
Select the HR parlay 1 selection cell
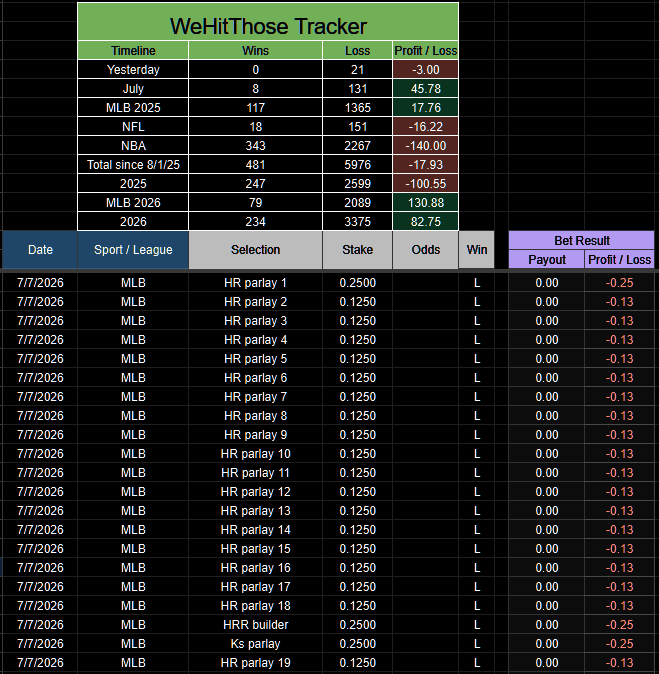255,283
